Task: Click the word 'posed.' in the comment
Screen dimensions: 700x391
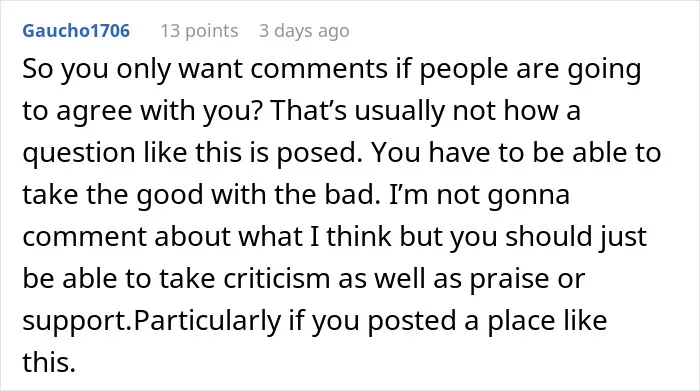Action: [319, 153]
